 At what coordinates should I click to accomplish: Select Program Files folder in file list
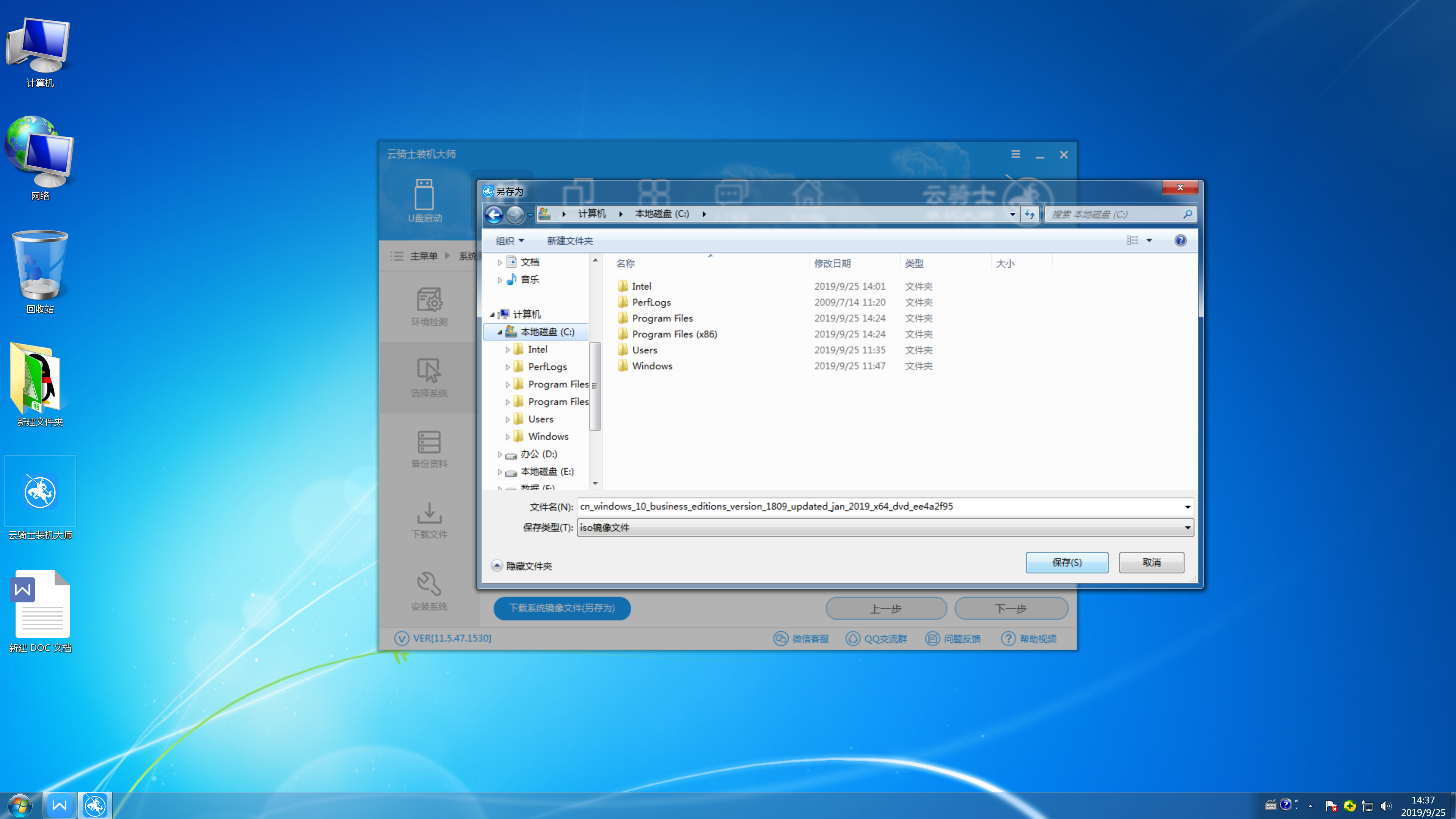[662, 318]
